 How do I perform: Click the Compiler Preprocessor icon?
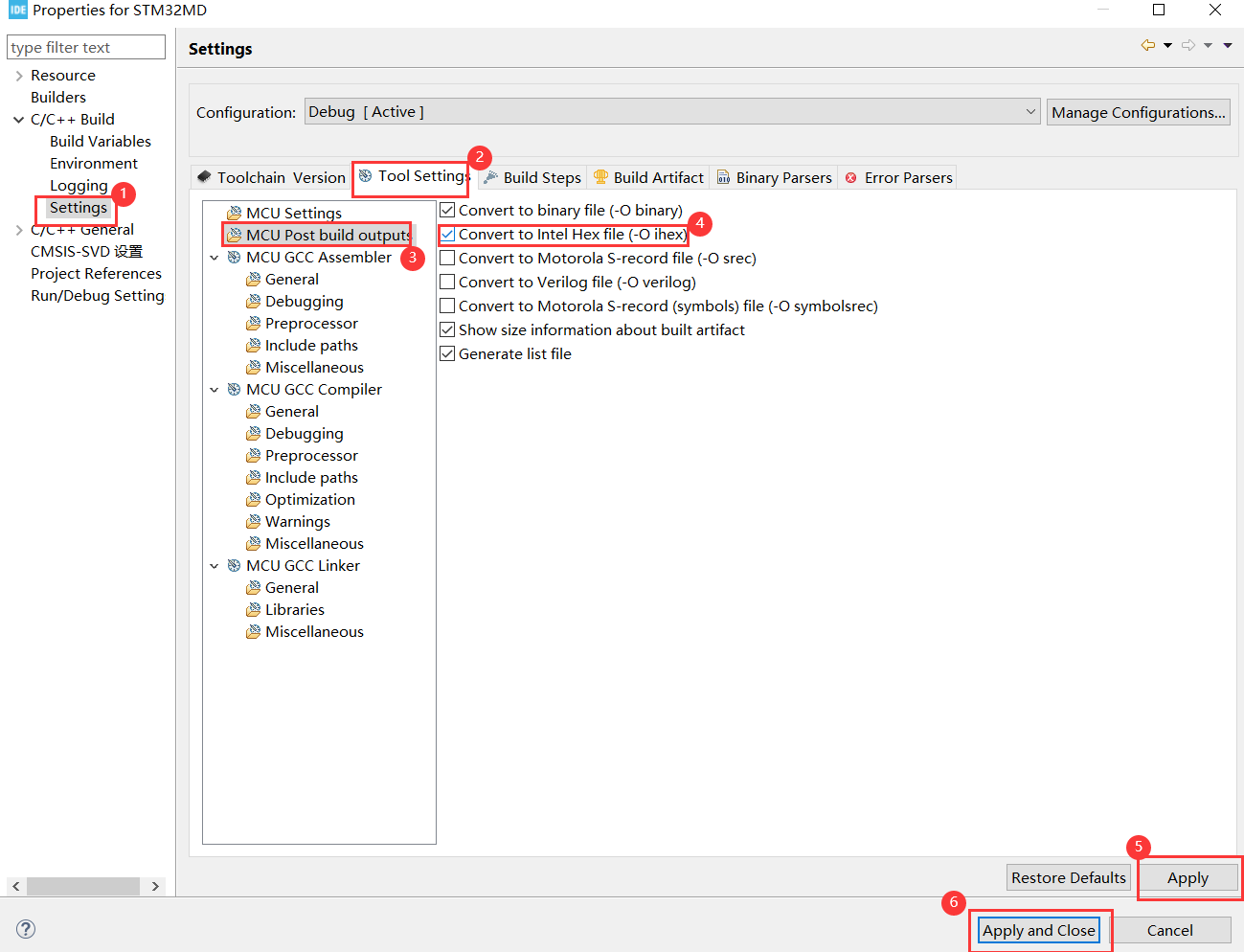(253, 455)
